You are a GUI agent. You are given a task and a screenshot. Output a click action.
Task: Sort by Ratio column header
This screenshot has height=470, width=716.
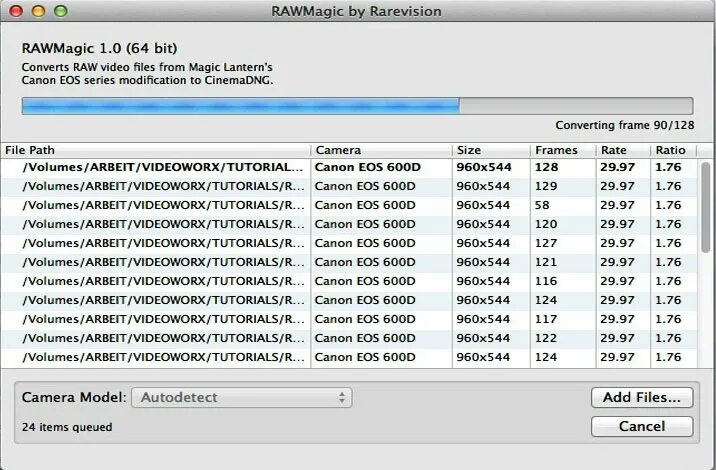point(674,150)
